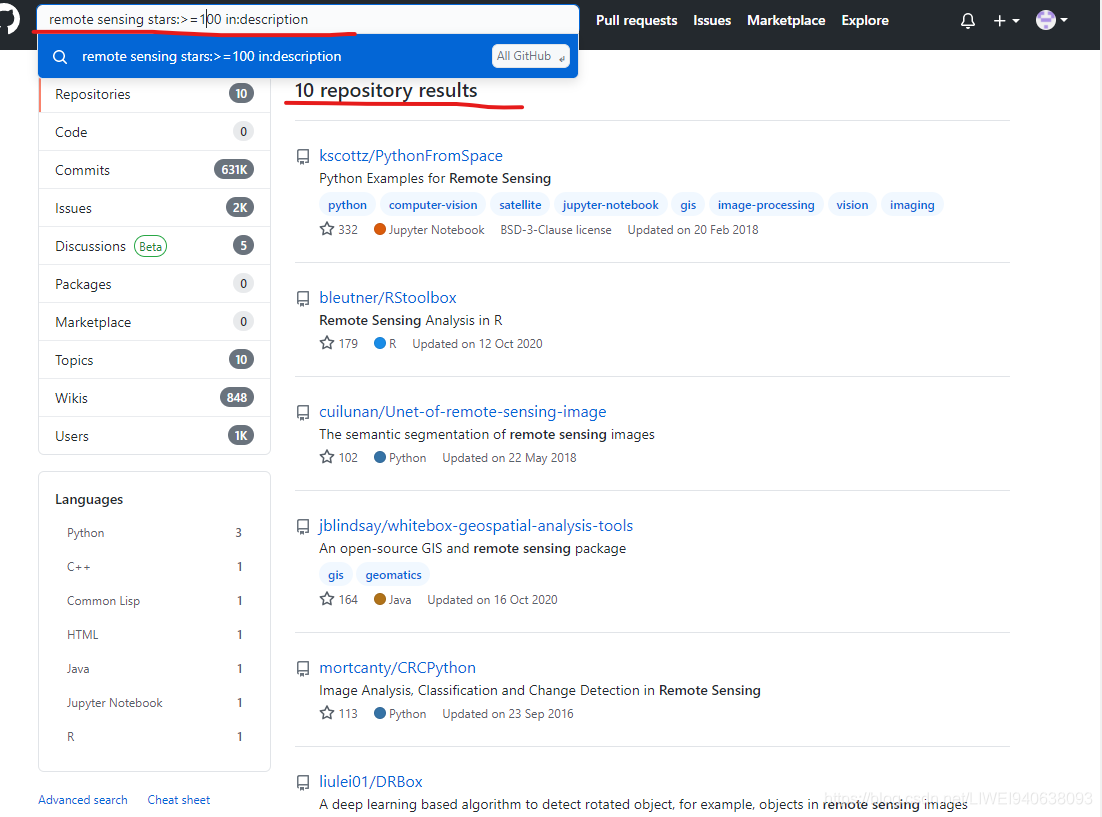
Task: Filter results by HTML language
Action: tap(155, 635)
